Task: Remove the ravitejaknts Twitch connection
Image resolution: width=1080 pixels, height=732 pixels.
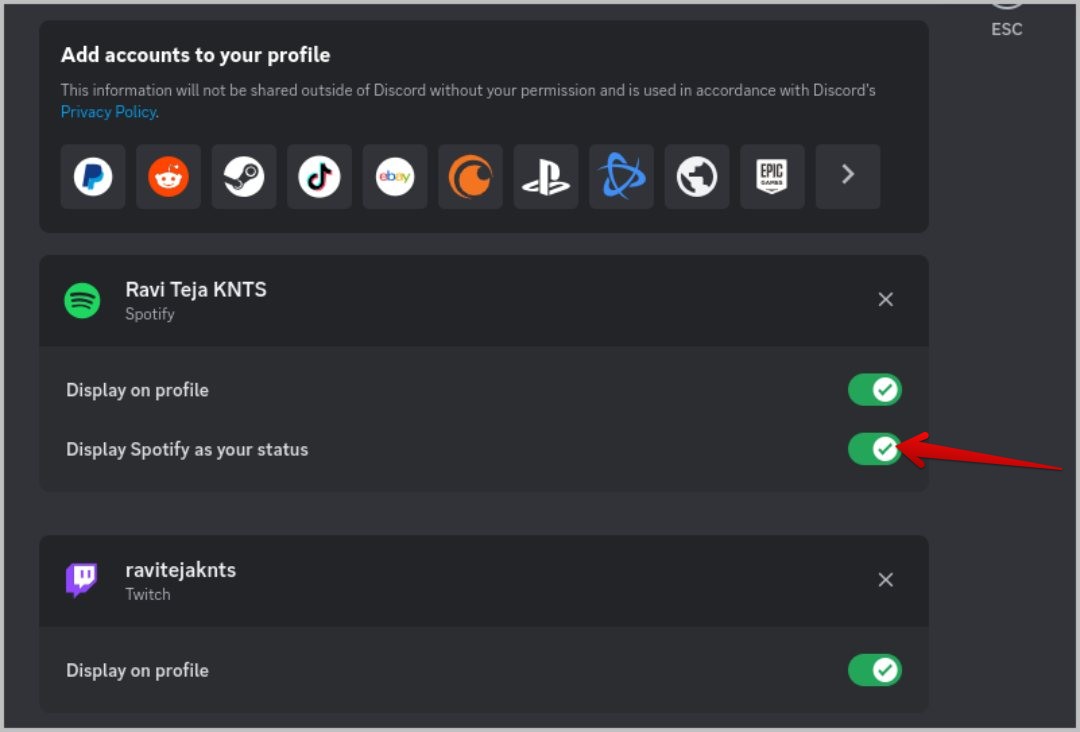Action: (x=886, y=580)
